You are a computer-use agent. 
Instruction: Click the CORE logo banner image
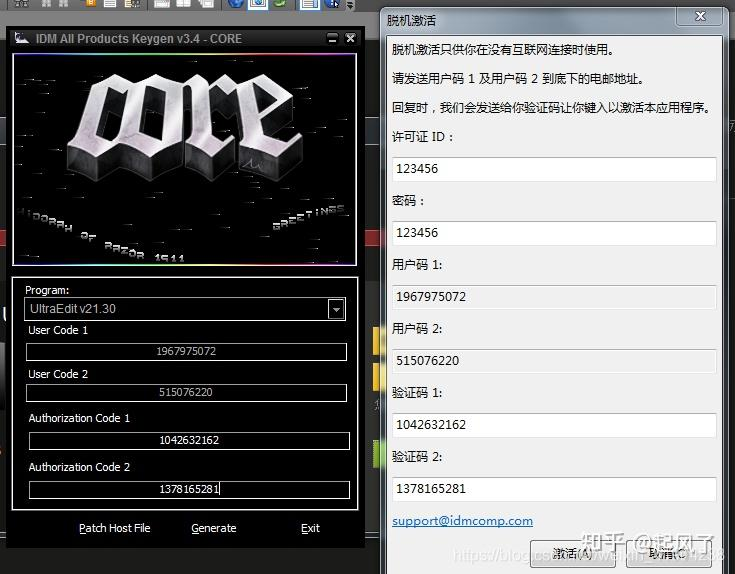pos(184,158)
